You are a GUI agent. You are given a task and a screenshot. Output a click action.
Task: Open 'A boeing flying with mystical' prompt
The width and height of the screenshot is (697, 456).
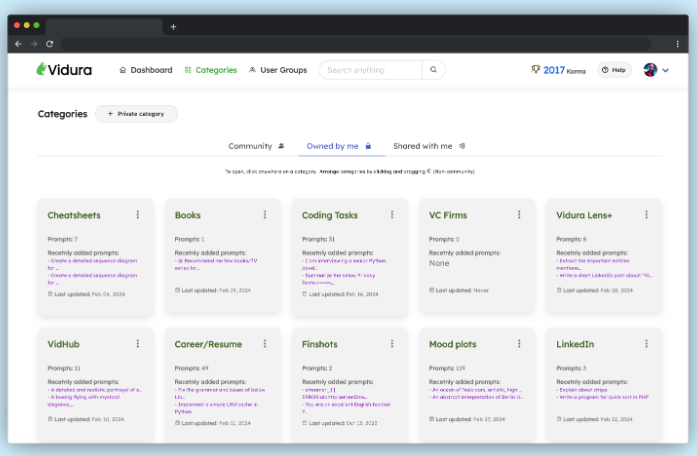[x=84, y=400]
